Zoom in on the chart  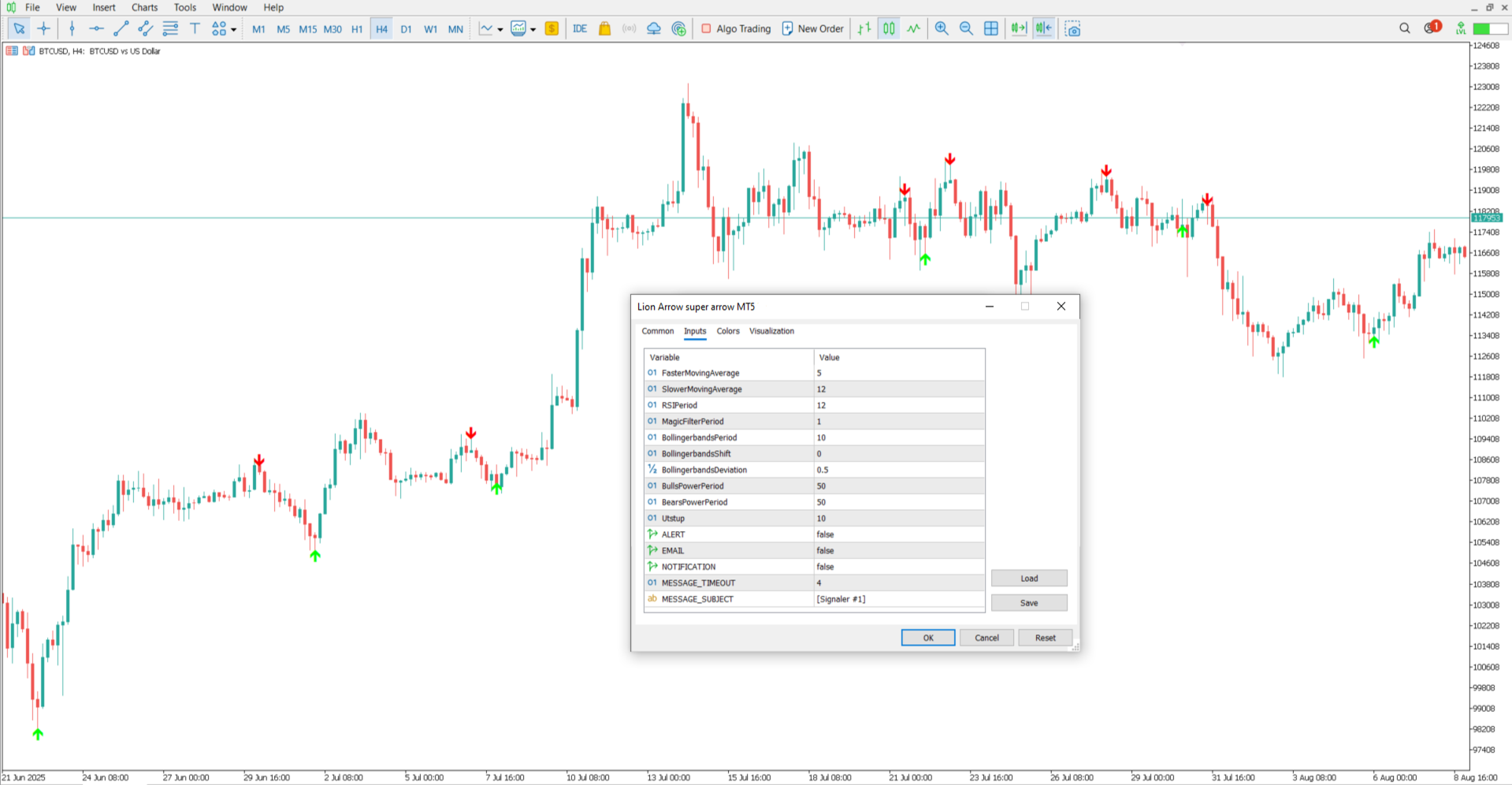click(x=942, y=28)
